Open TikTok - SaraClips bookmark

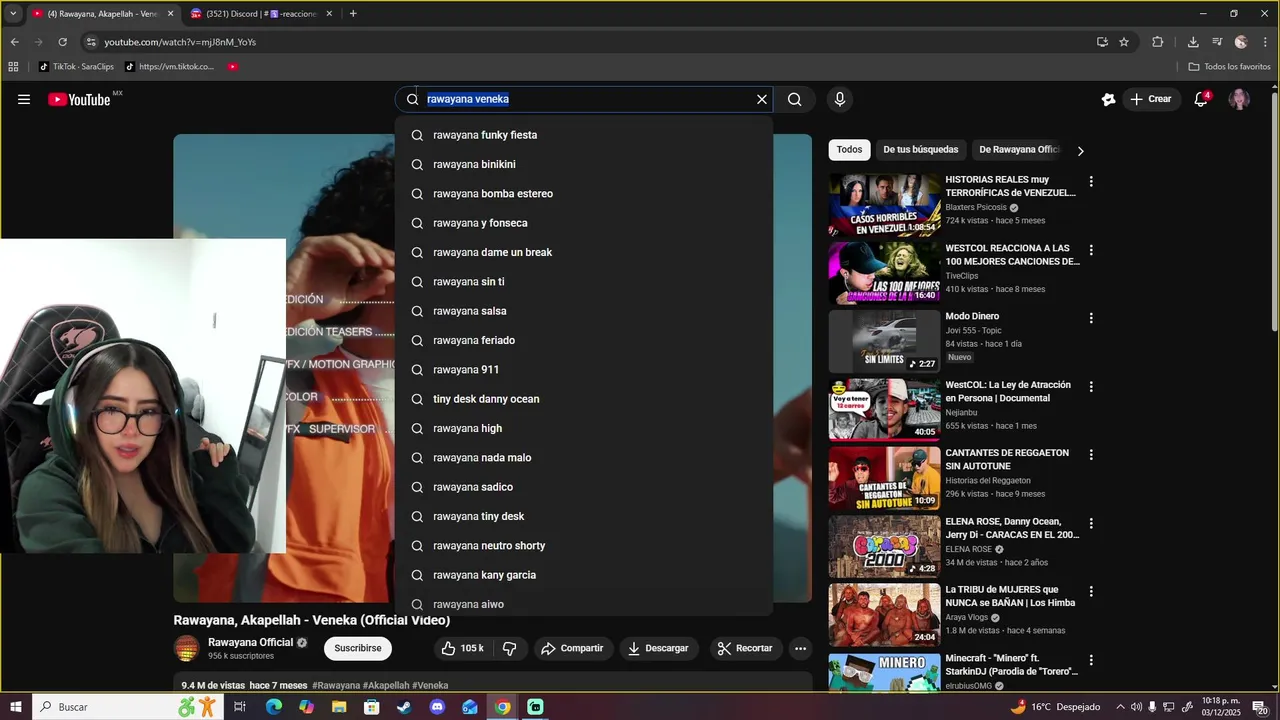pyautogui.click(x=76, y=67)
